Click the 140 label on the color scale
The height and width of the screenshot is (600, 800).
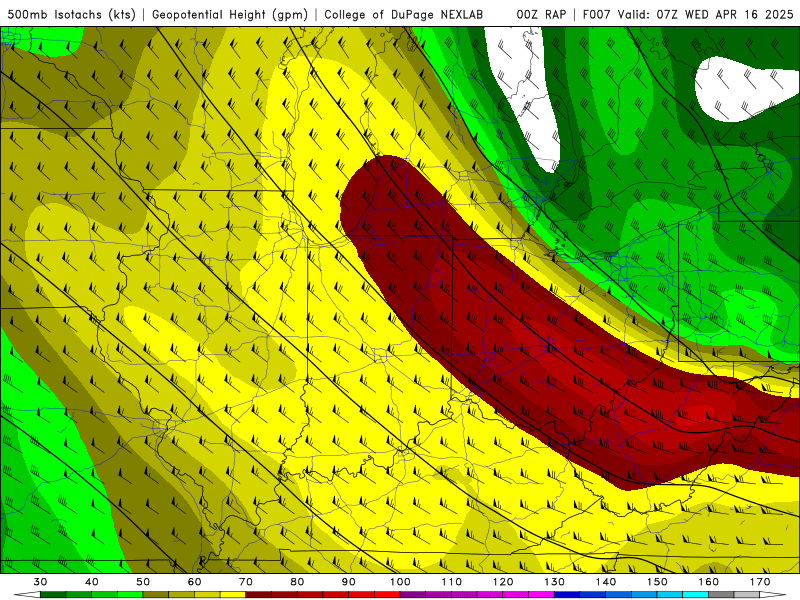point(606,582)
